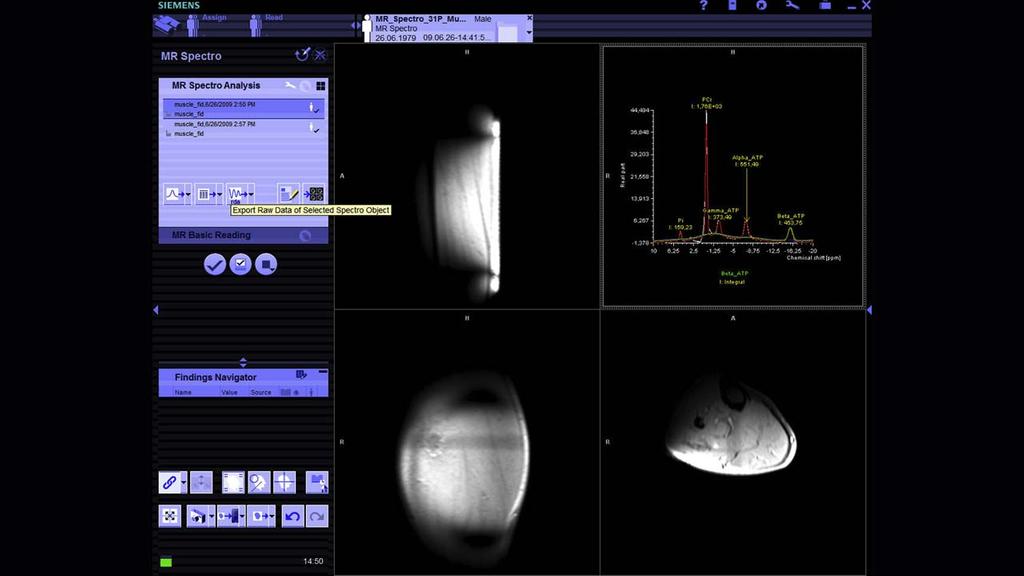Click the undo icon
The width and height of the screenshot is (1024, 576).
pos(293,516)
